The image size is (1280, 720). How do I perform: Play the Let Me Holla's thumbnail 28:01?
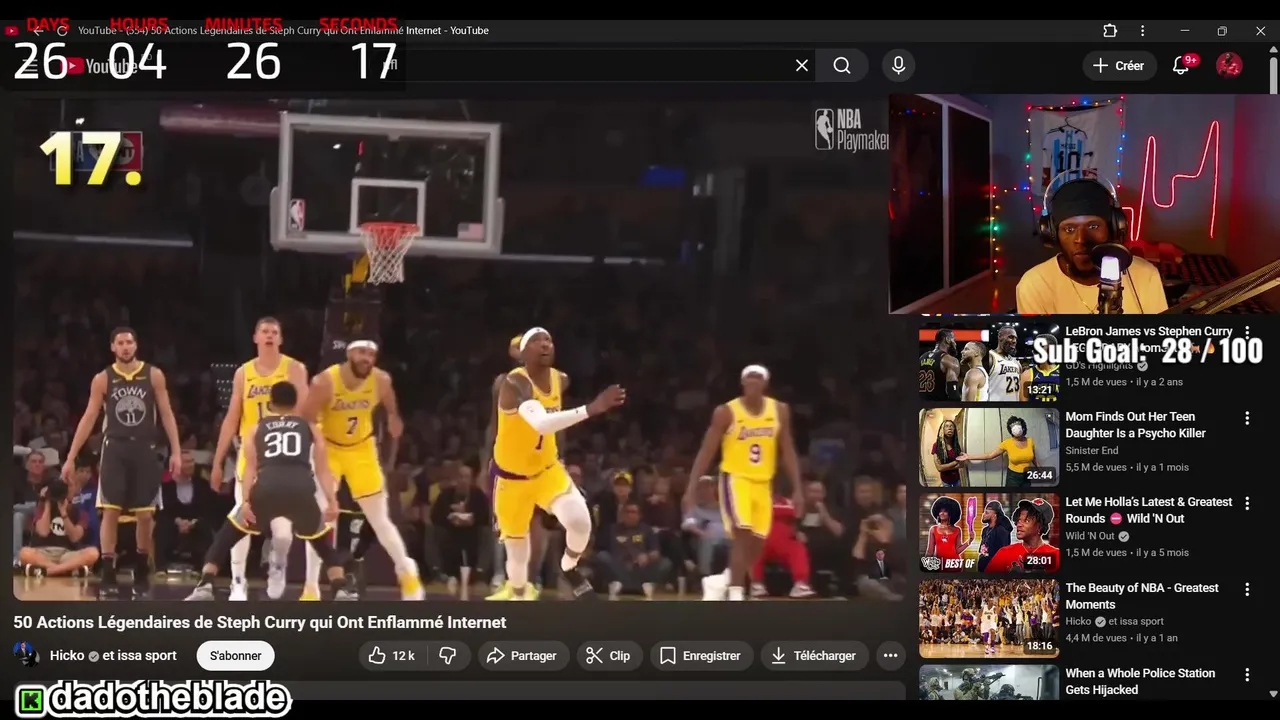tap(989, 533)
